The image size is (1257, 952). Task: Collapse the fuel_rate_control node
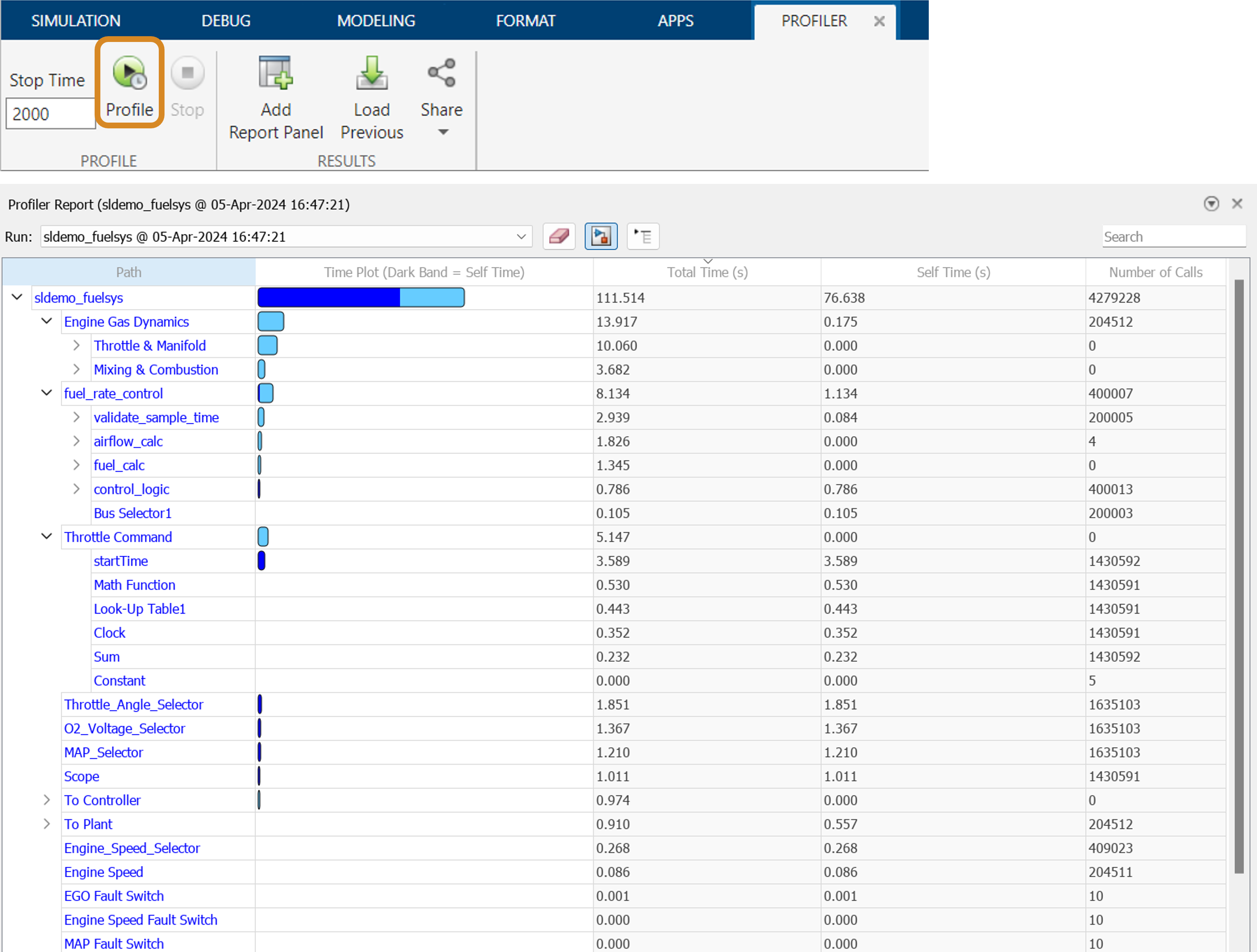coord(47,393)
